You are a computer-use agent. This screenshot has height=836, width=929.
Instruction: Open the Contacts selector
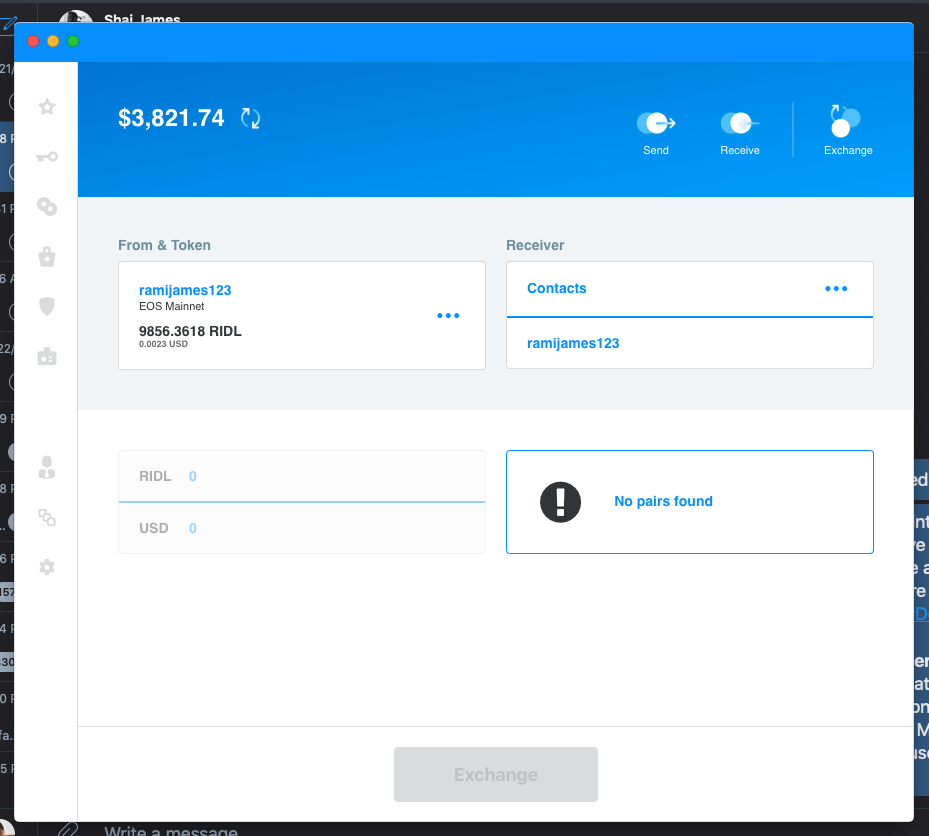[x=556, y=288]
